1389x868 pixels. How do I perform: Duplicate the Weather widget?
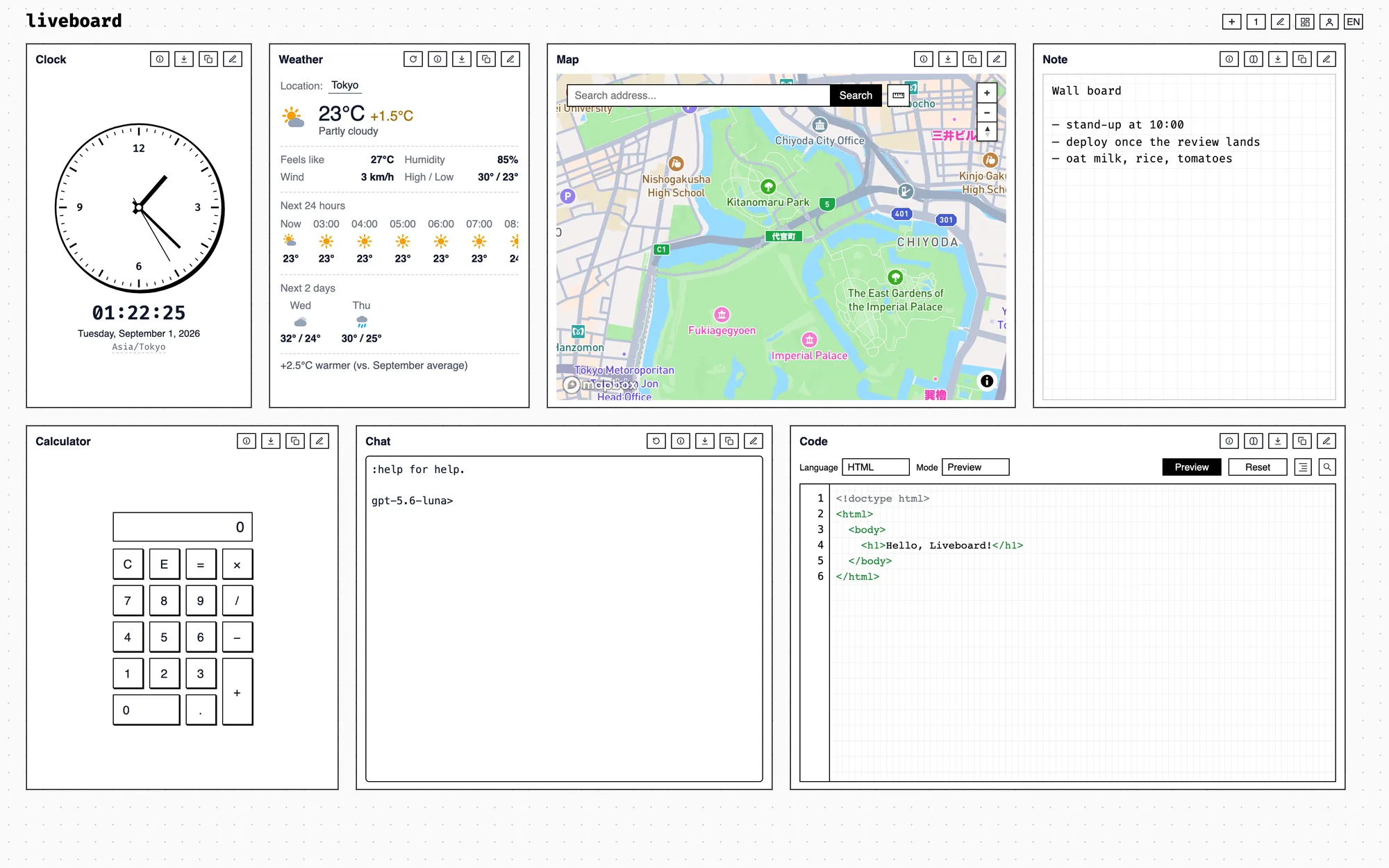486,59
